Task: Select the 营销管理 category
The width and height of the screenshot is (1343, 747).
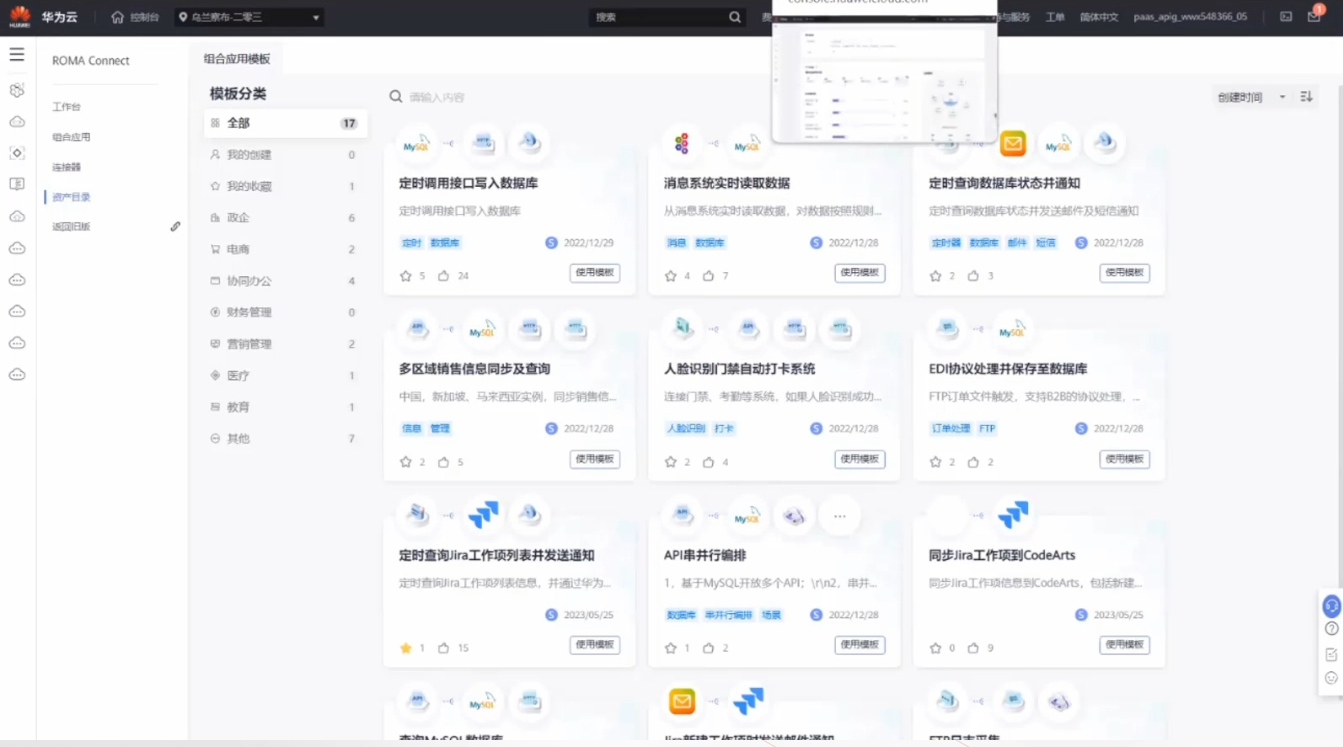Action: pyautogui.click(x=285, y=344)
